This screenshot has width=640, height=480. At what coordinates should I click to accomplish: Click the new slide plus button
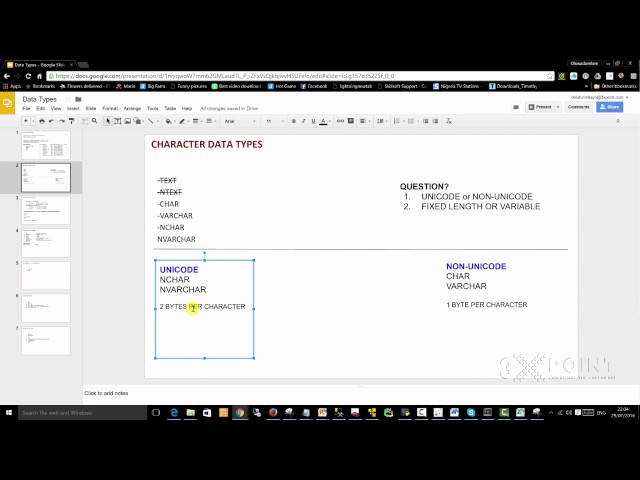(26, 121)
